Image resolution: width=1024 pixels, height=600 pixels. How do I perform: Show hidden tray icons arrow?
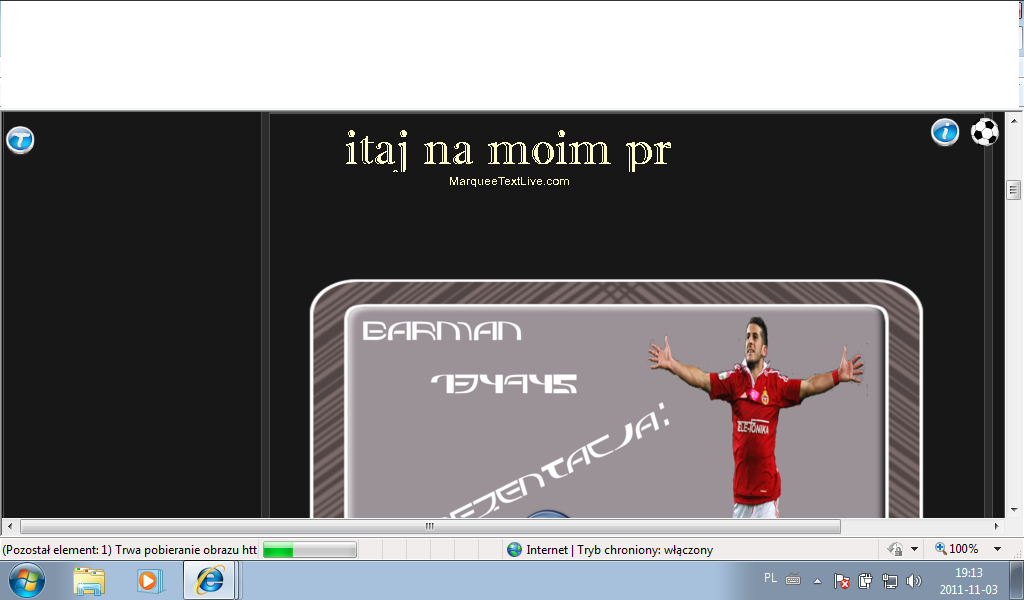[817, 581]
